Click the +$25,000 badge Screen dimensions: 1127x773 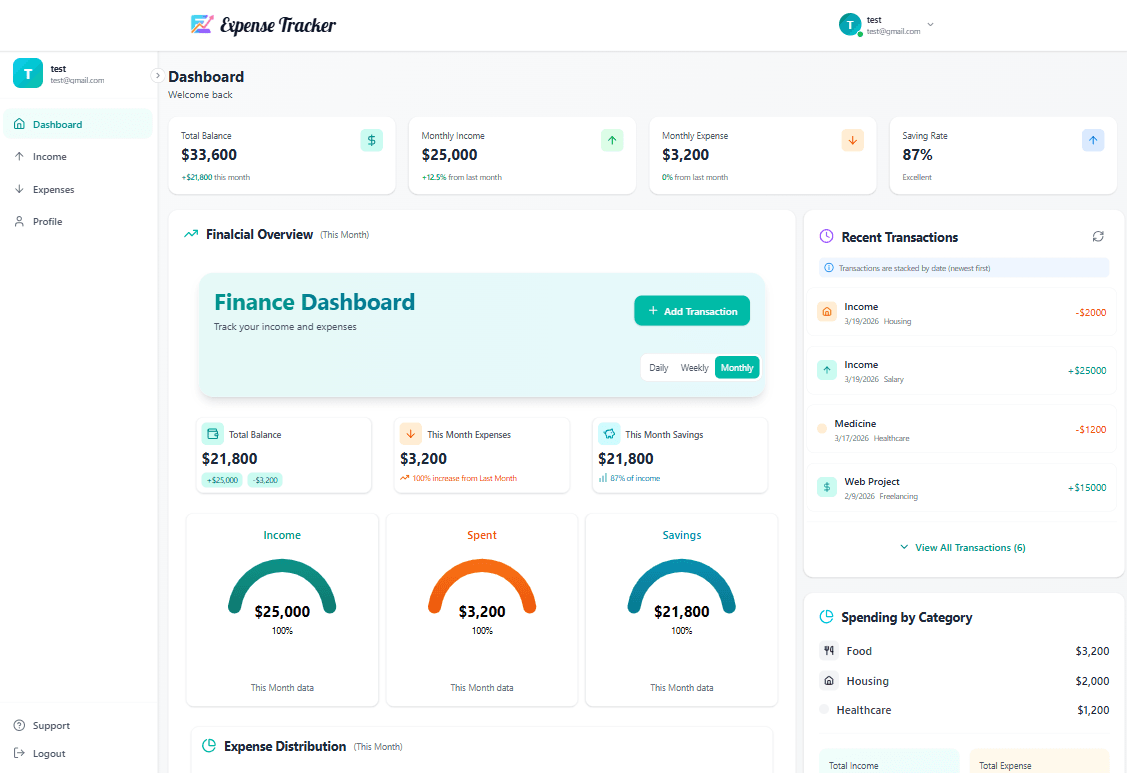222,480
